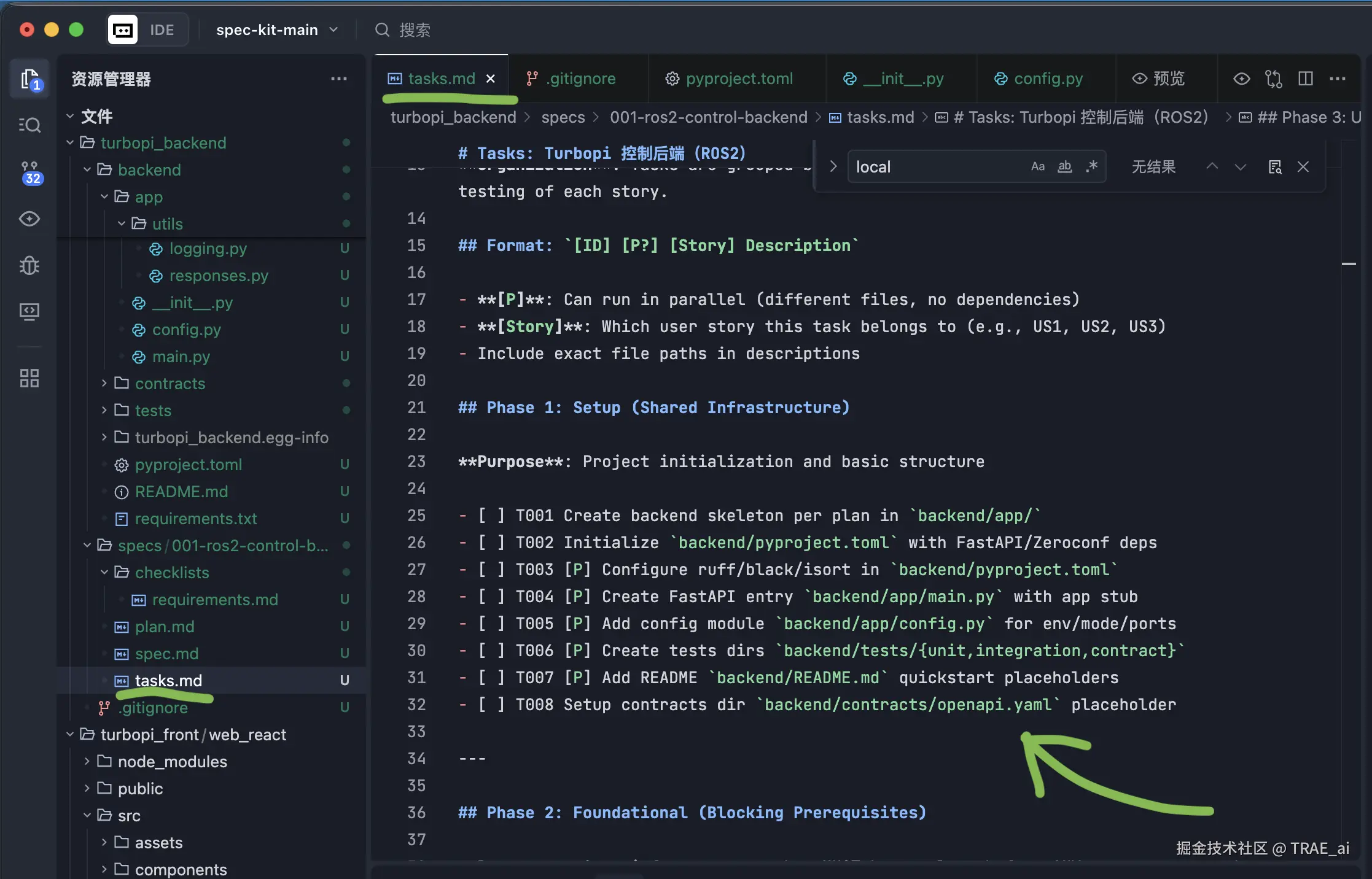Open Source Control view with 32 badge
The image size is (1372, 879).
(29, 172)
